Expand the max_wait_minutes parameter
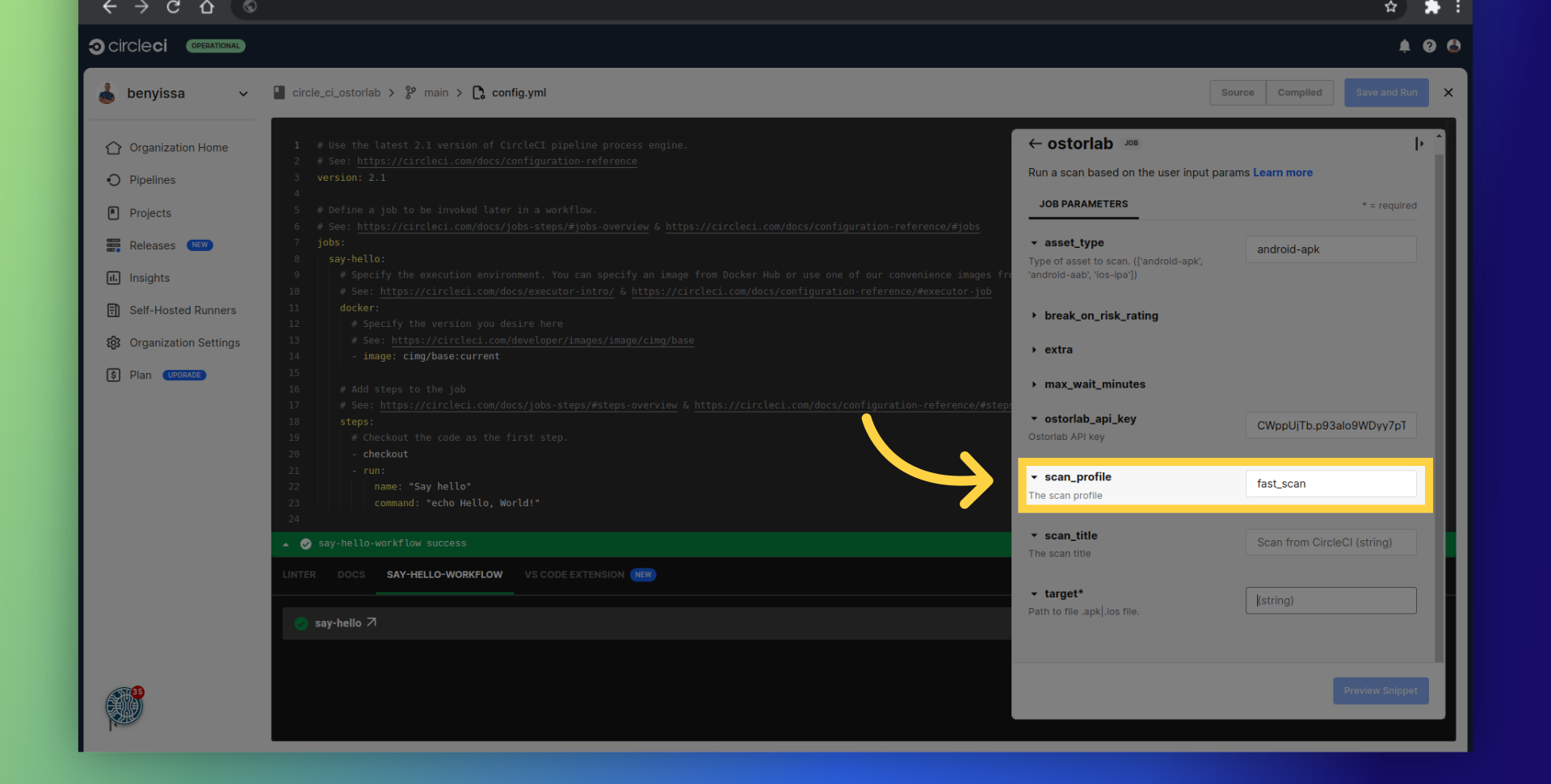The width and height of the screenshot is (1551, 784). coord(1094,384)
